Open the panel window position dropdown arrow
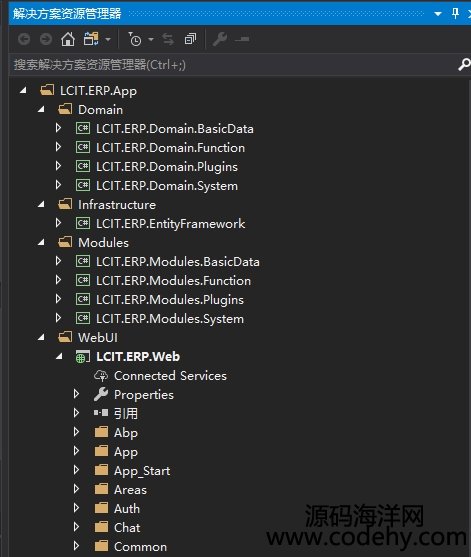Screen dimensions: 471x557 point(438,14)
